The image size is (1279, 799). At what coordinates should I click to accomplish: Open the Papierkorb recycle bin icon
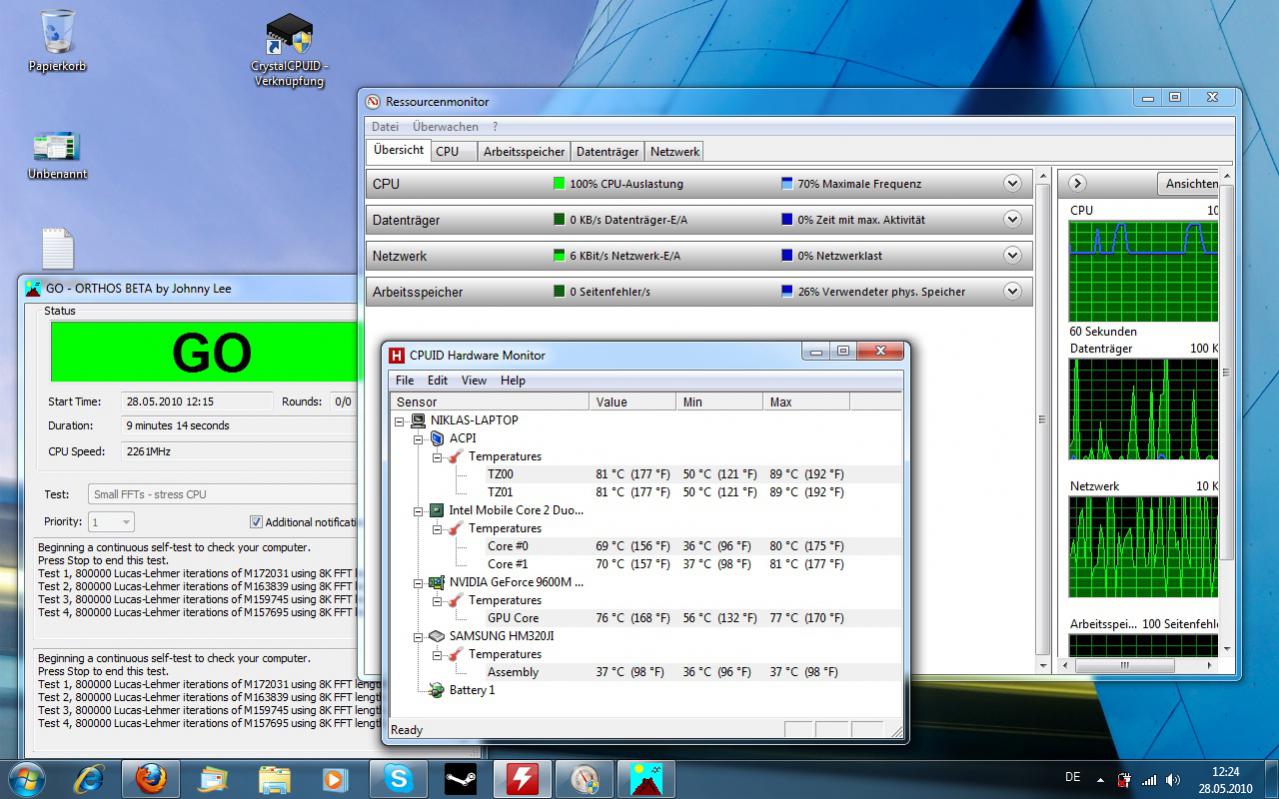57,40
